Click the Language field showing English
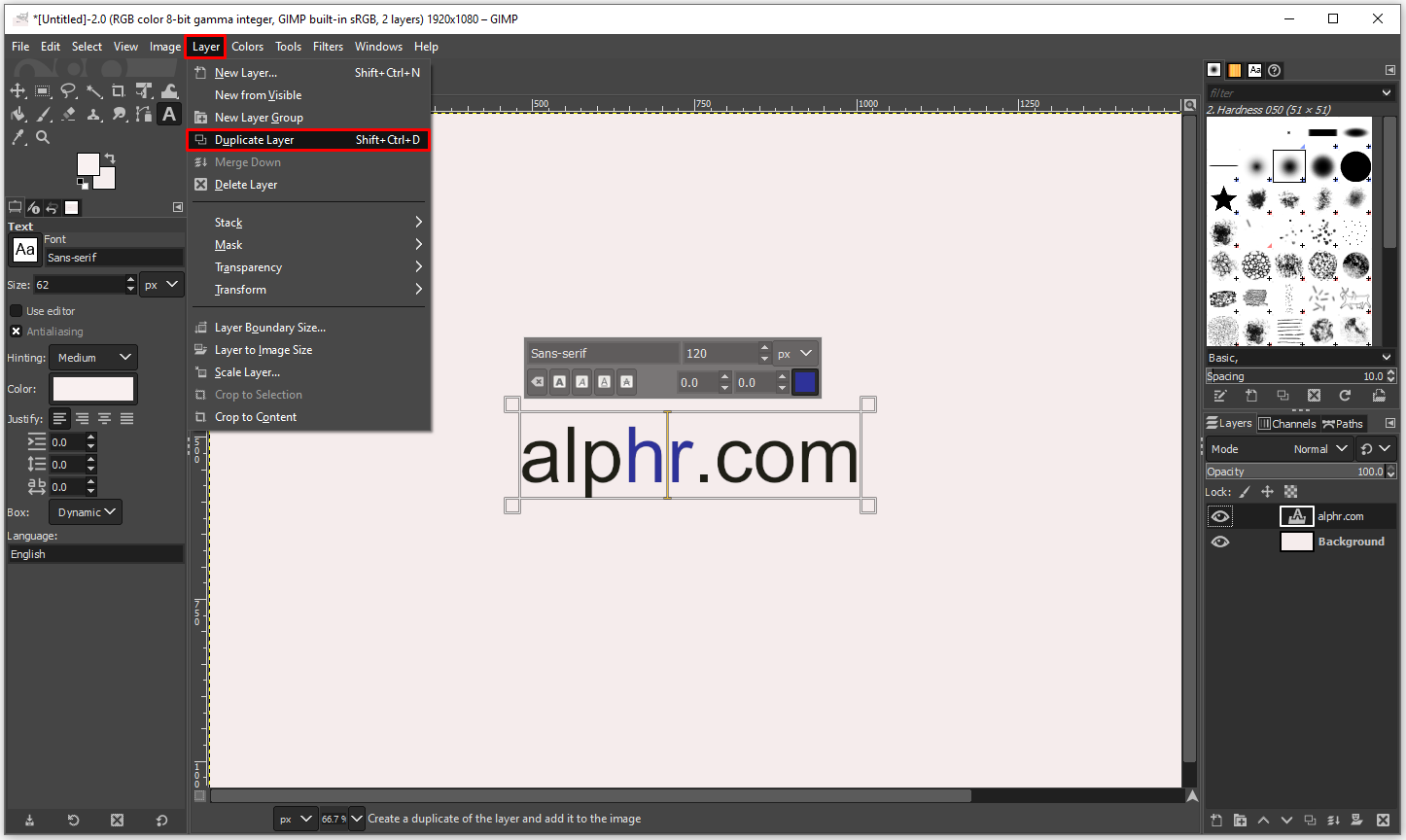Viewport: 1406px width, 840px height. pyautogui.click(x=94, y=554)
